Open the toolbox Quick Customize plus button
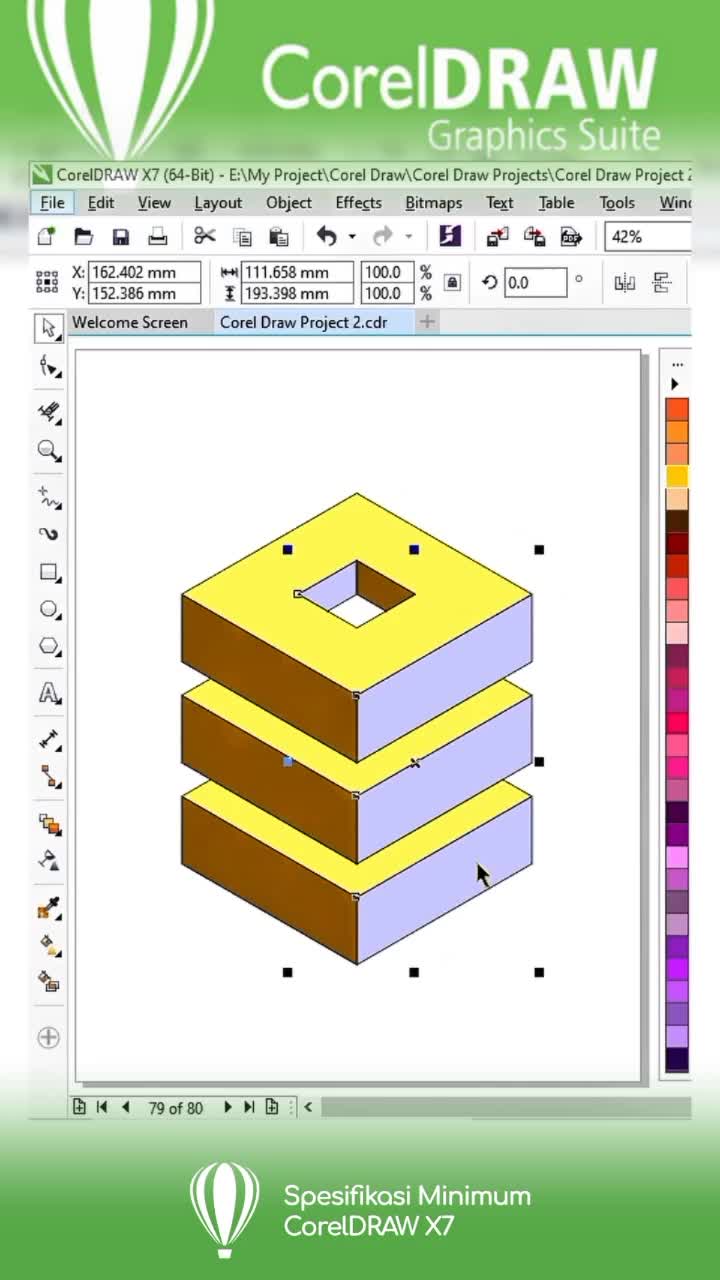Screen dimensions: 720x1280 coord(48,1037)
